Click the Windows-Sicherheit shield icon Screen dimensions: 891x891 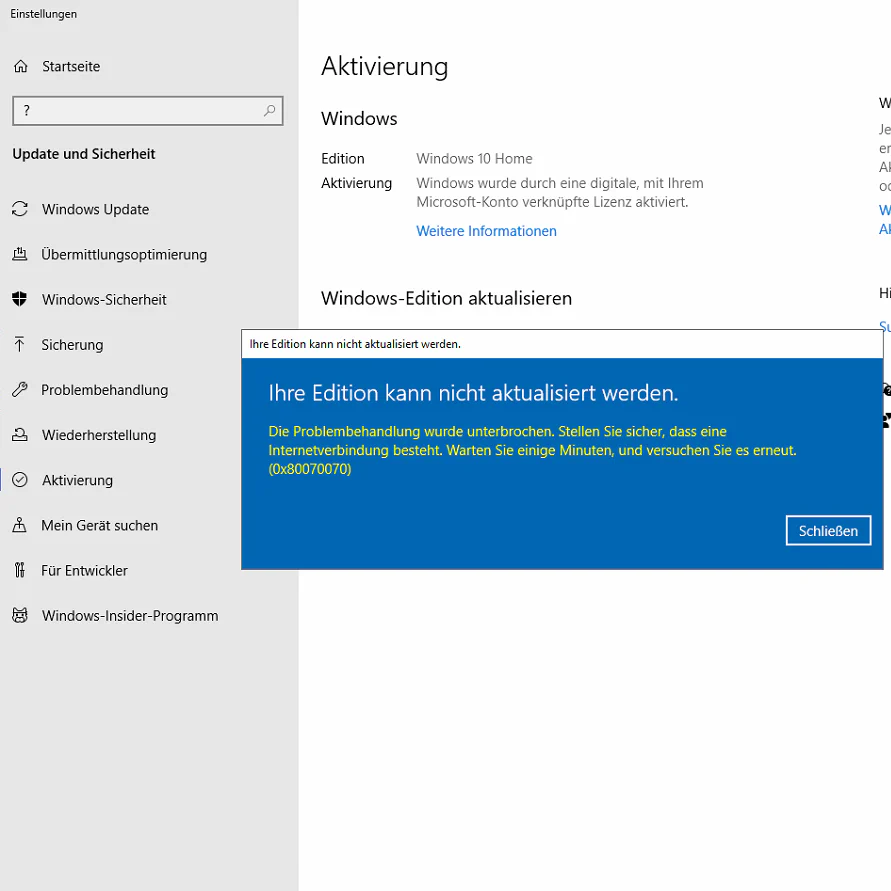(20, 299)
